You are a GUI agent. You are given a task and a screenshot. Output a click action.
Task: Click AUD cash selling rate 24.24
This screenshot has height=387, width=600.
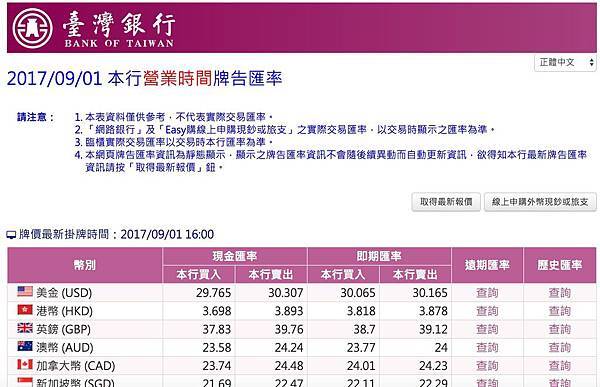(x=289, y=347)
